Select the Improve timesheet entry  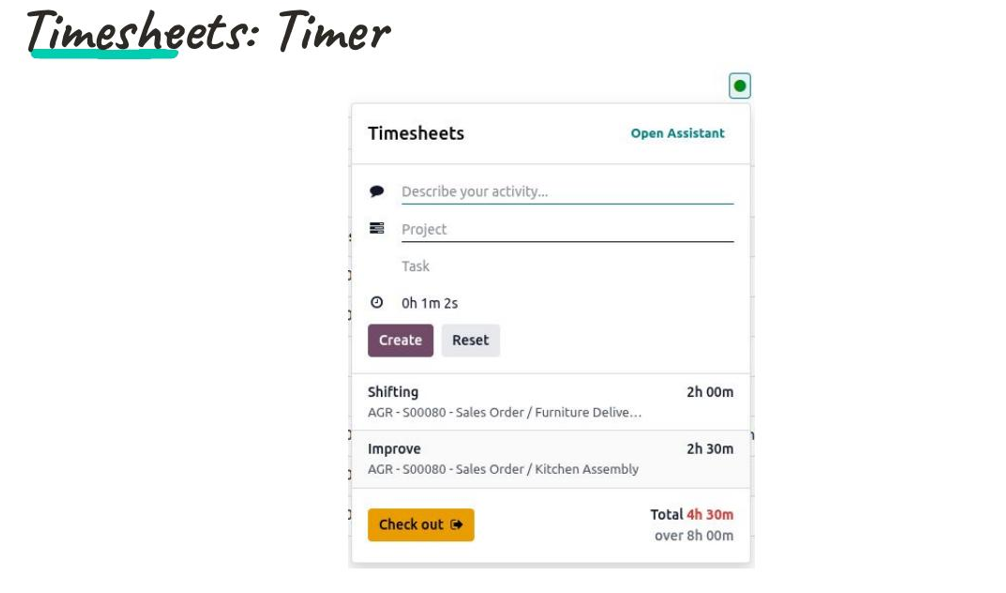(394, 449)
